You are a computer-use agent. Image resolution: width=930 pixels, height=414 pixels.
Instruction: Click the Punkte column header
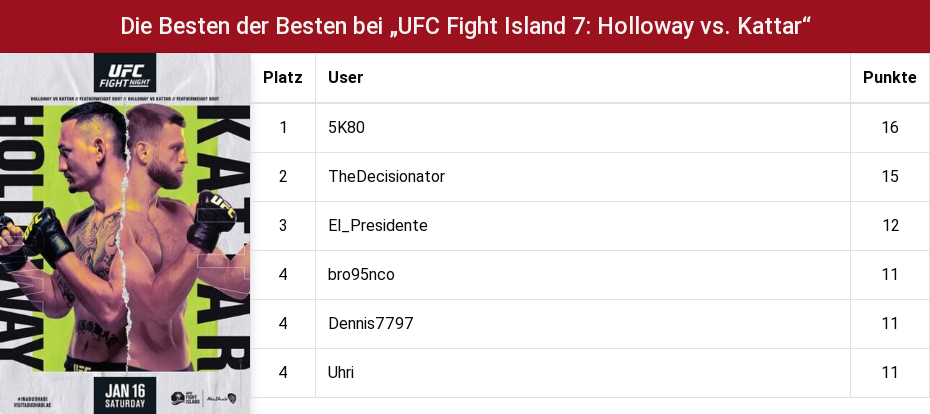(x=890, y=78)
